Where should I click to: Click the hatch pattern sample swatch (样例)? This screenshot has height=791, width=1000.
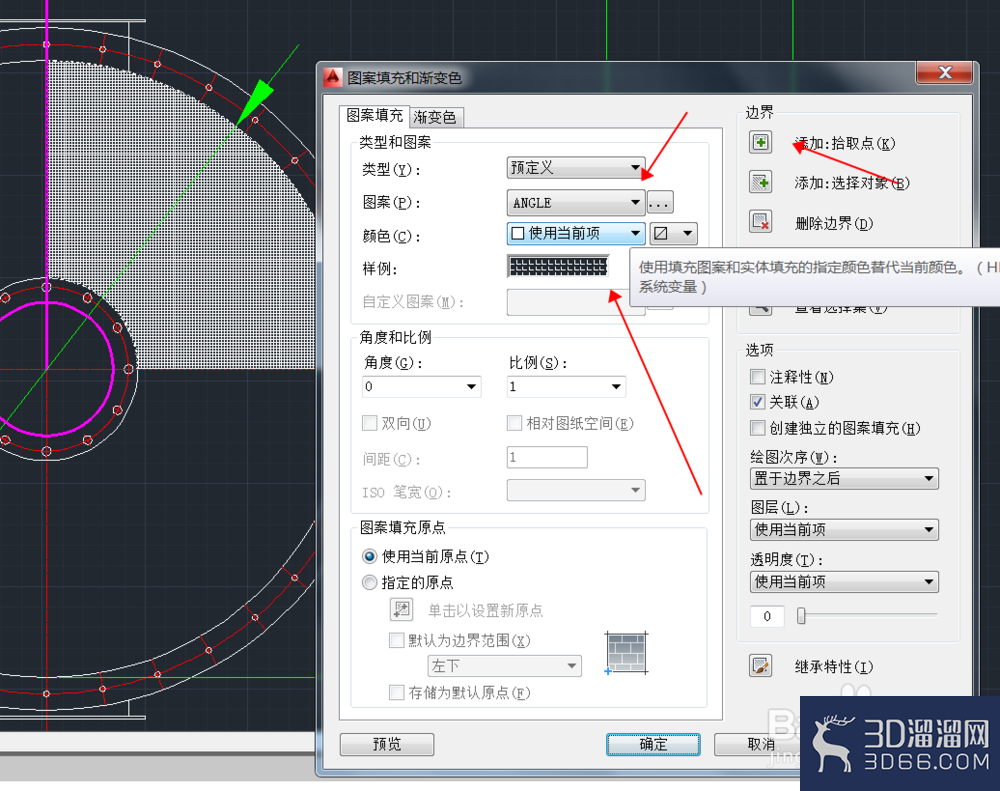pos(558,266)
